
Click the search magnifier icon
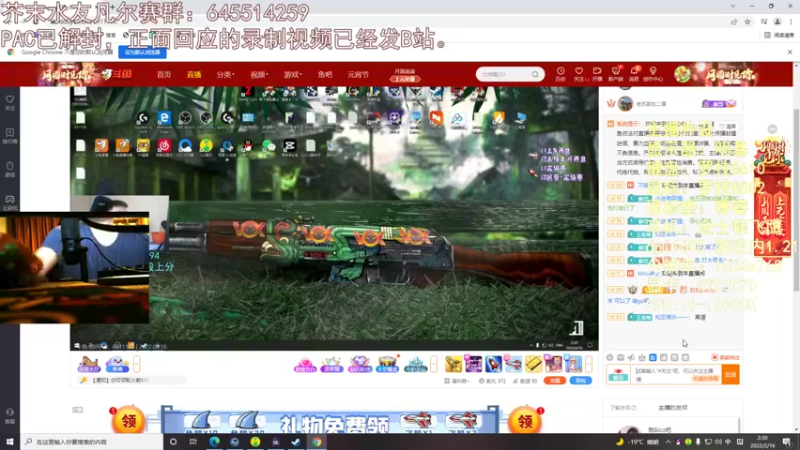click(535, 74)
